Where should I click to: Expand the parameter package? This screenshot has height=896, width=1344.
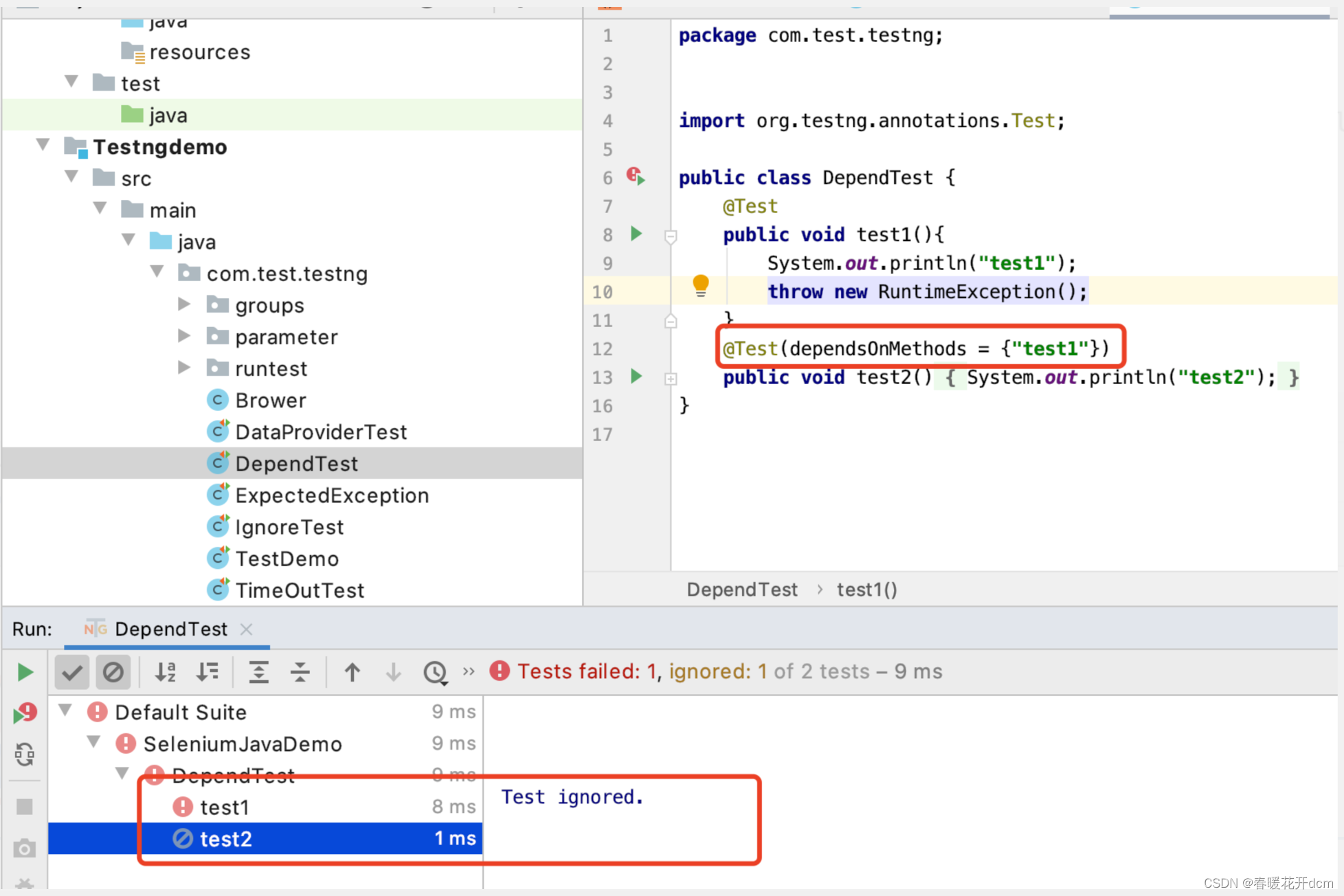point(183,335)
